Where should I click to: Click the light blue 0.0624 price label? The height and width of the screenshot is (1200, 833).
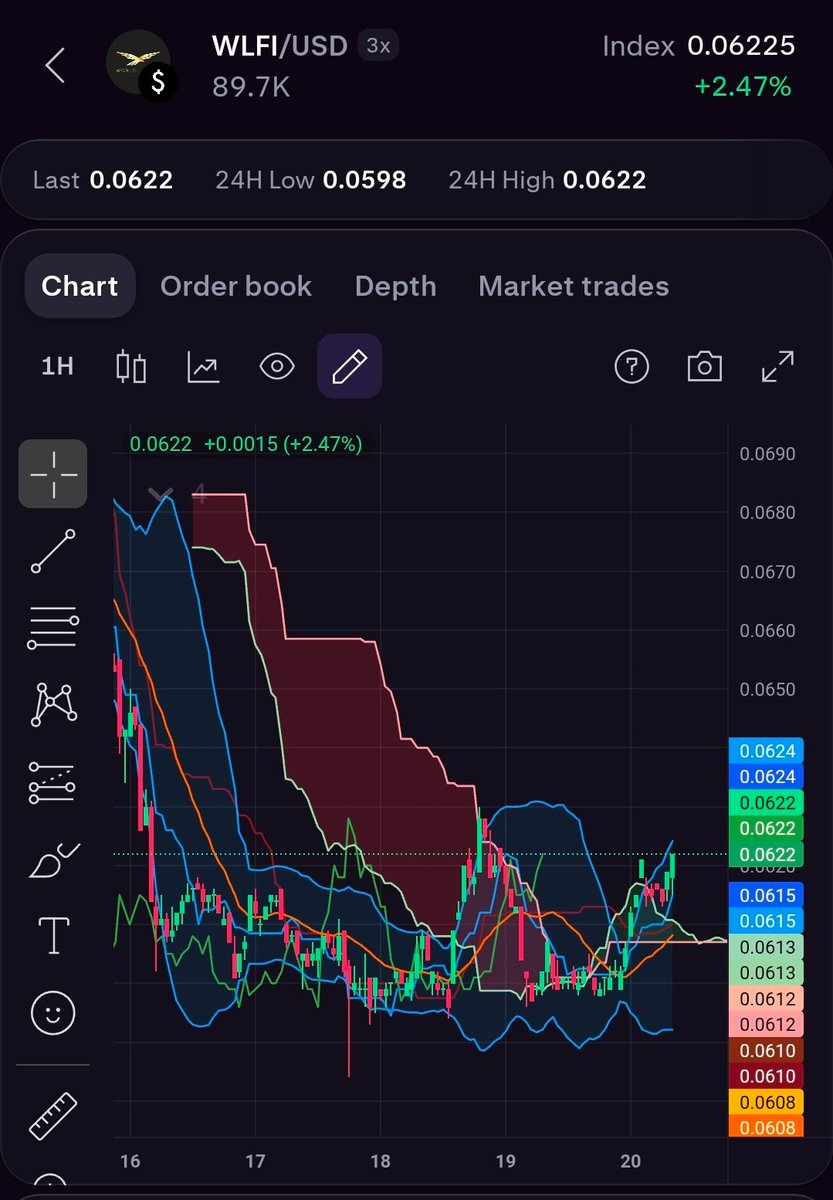coord(768,751)
